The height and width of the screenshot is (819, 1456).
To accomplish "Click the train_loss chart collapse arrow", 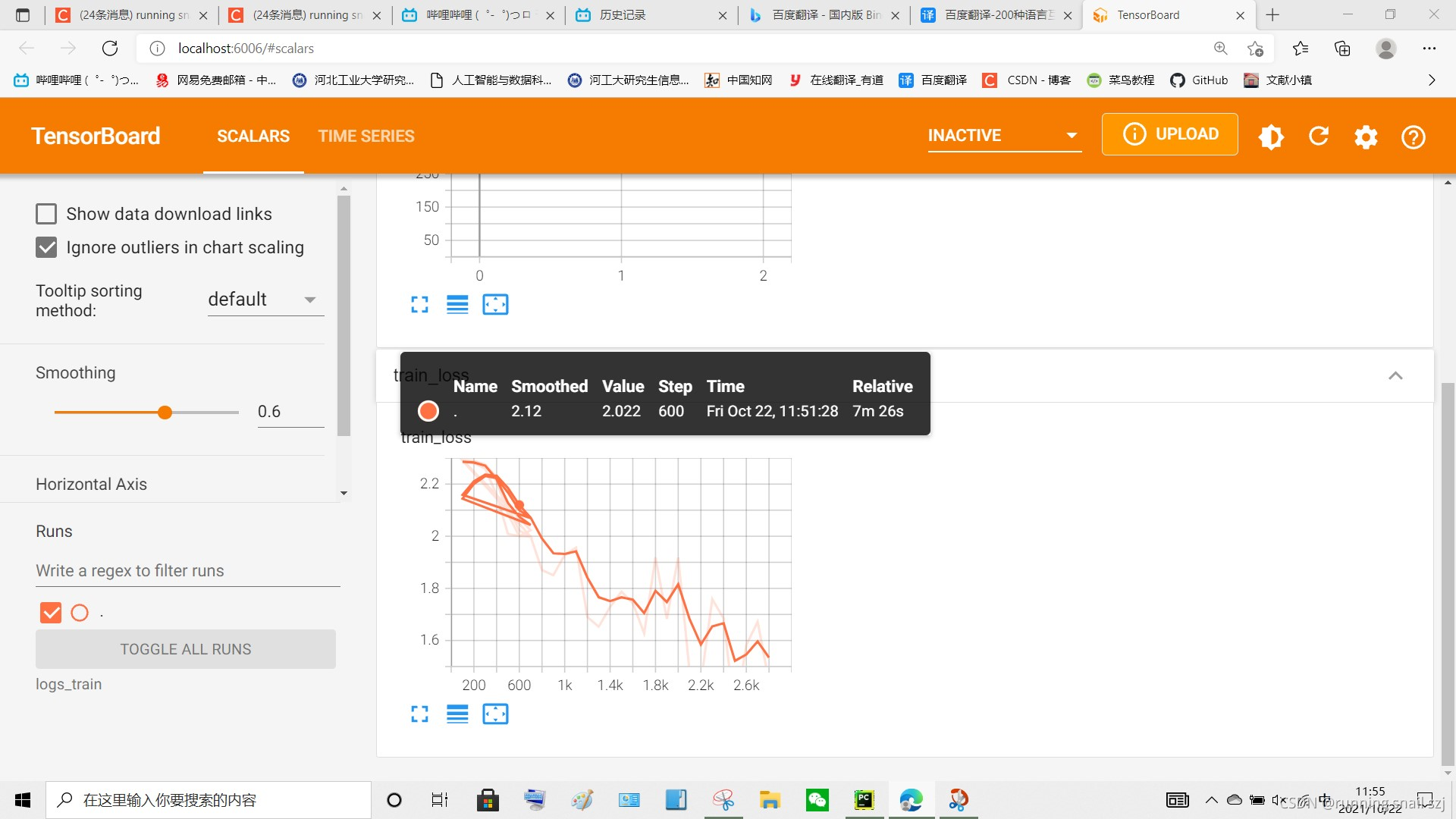I will (1396, 375).
